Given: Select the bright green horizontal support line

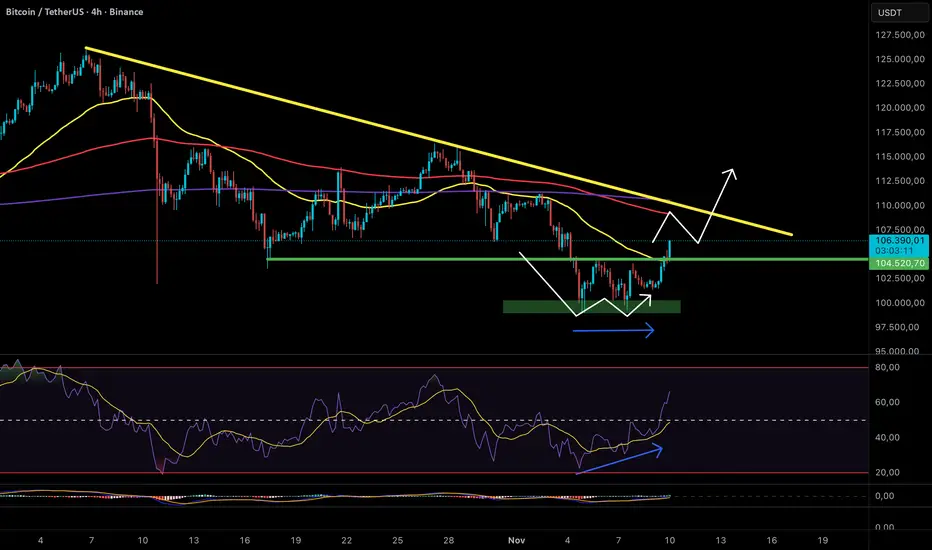Looking at the screenshot, I should 568,259.
